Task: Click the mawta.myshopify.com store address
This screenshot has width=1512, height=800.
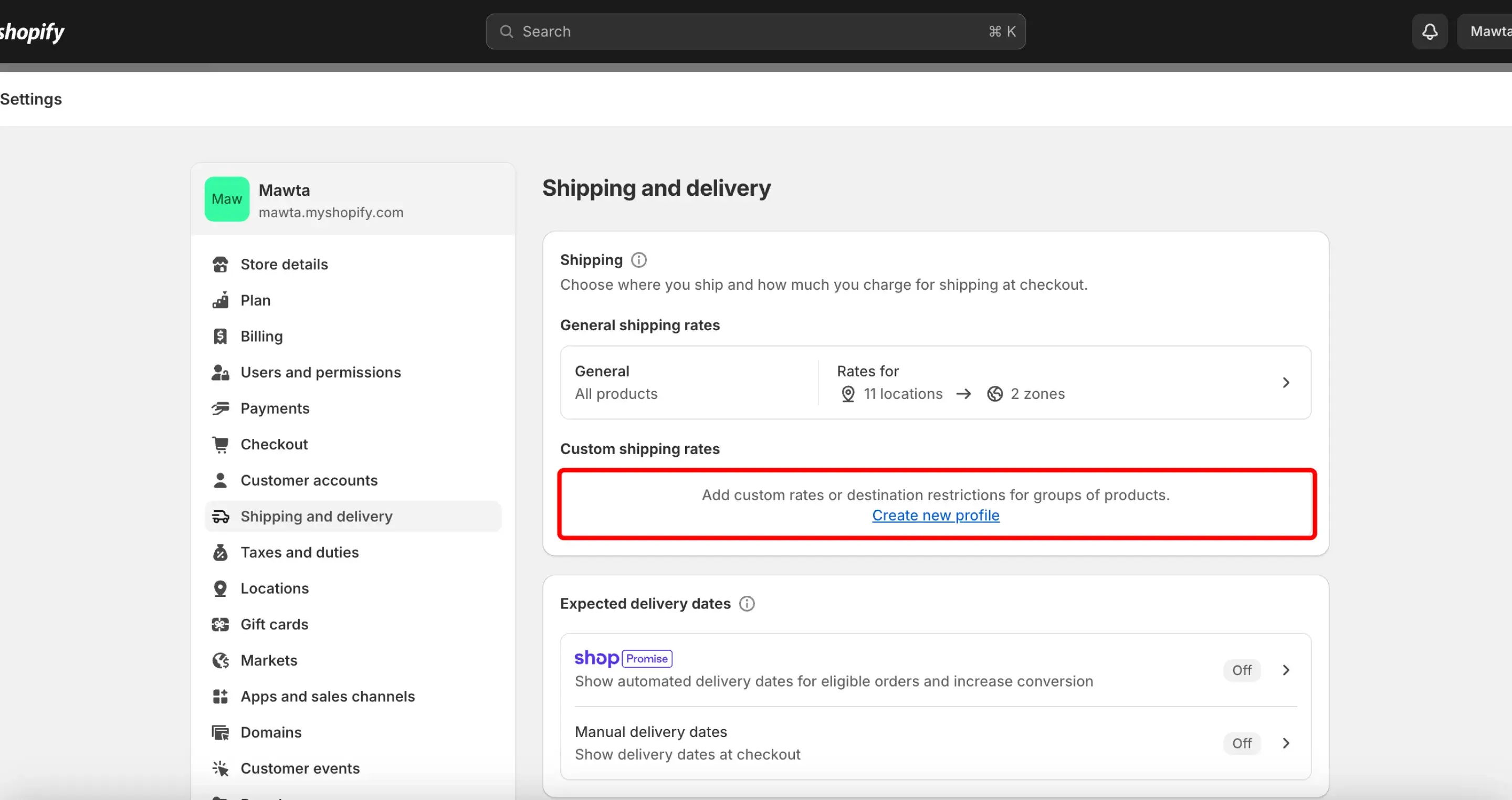Action: (x=331, y=213)
